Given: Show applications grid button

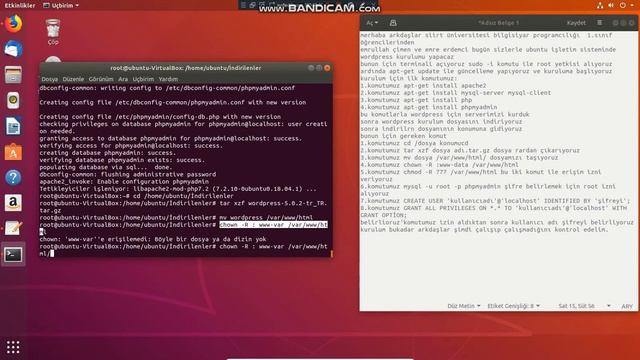Looking at the screenshot, I should pyautogui.click(x=13, y=347).
